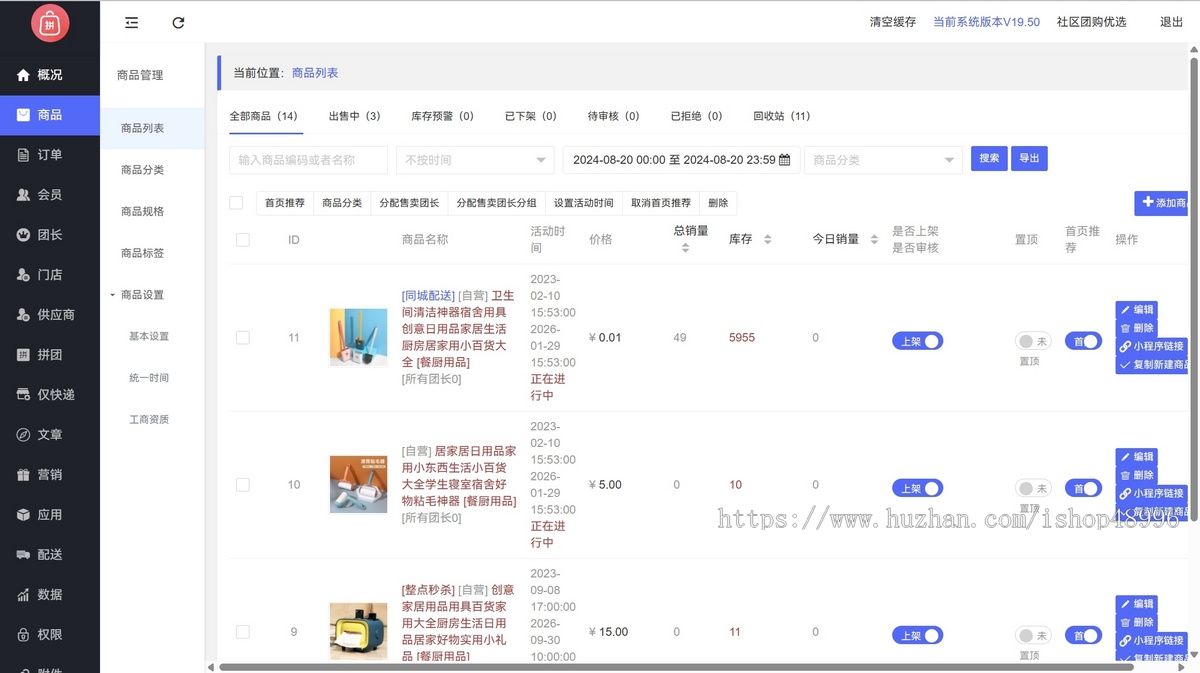Edit product ID 11
This screenshot has height=673, width=1200.
click(1137, 310)
